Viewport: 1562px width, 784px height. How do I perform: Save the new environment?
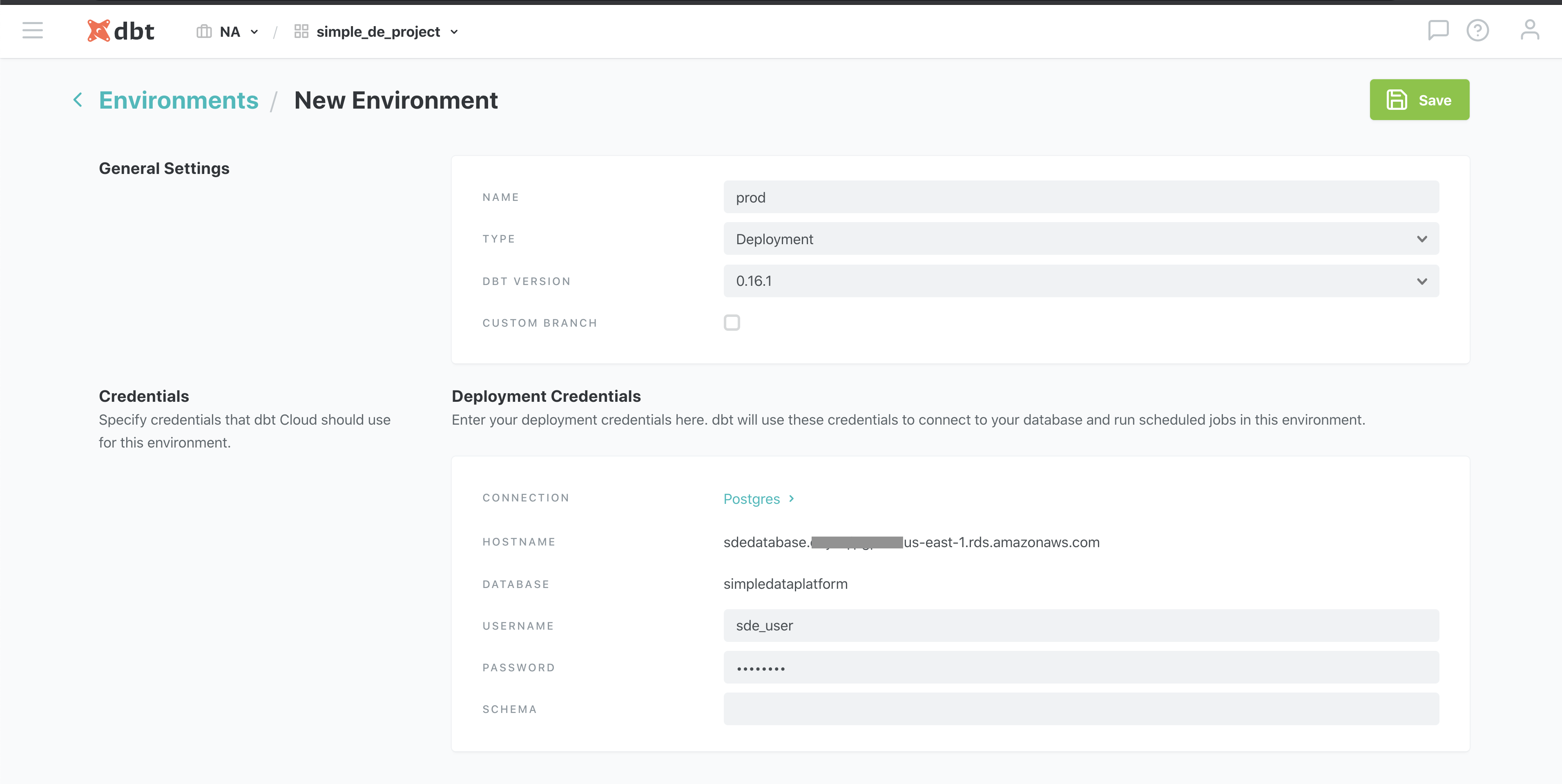tap(1419, 100)
